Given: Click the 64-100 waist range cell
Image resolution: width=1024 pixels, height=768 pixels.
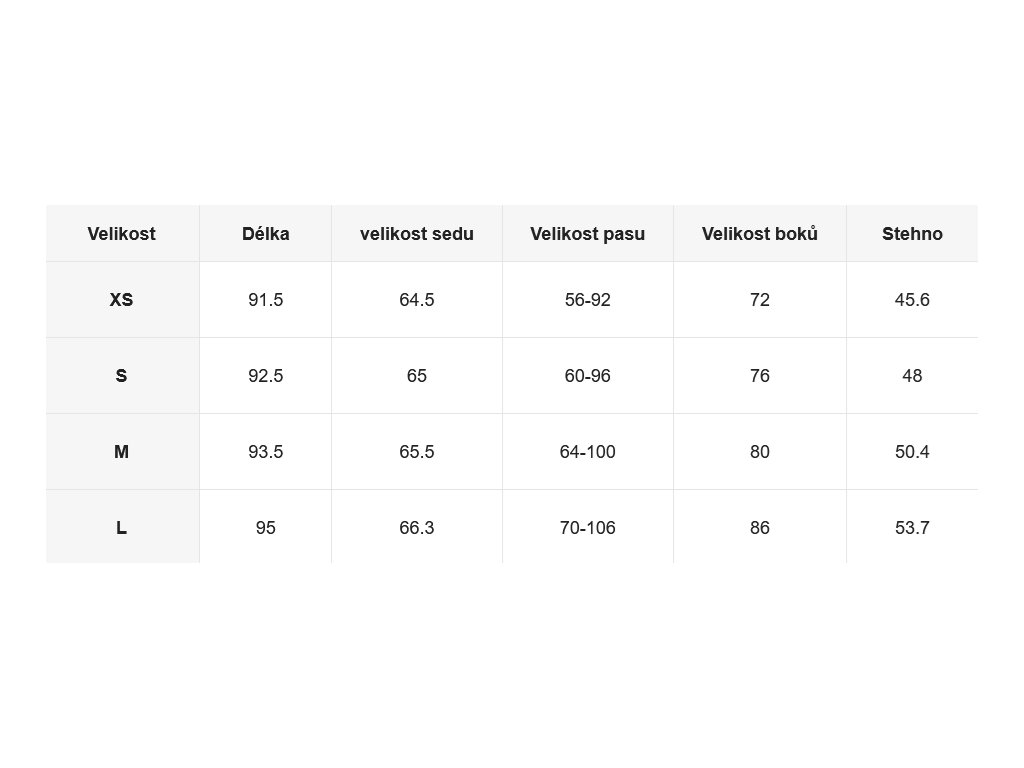Looking at the screenshot, I should click(x=588, y=451).
